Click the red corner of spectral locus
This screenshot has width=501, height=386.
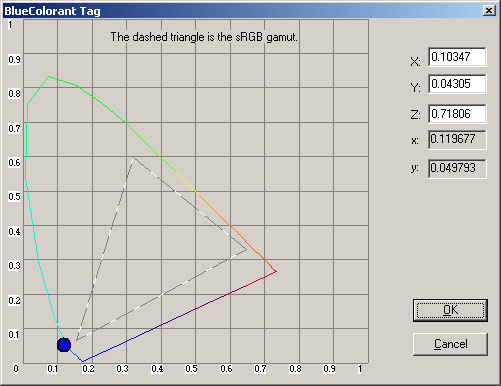pos(276,271)
